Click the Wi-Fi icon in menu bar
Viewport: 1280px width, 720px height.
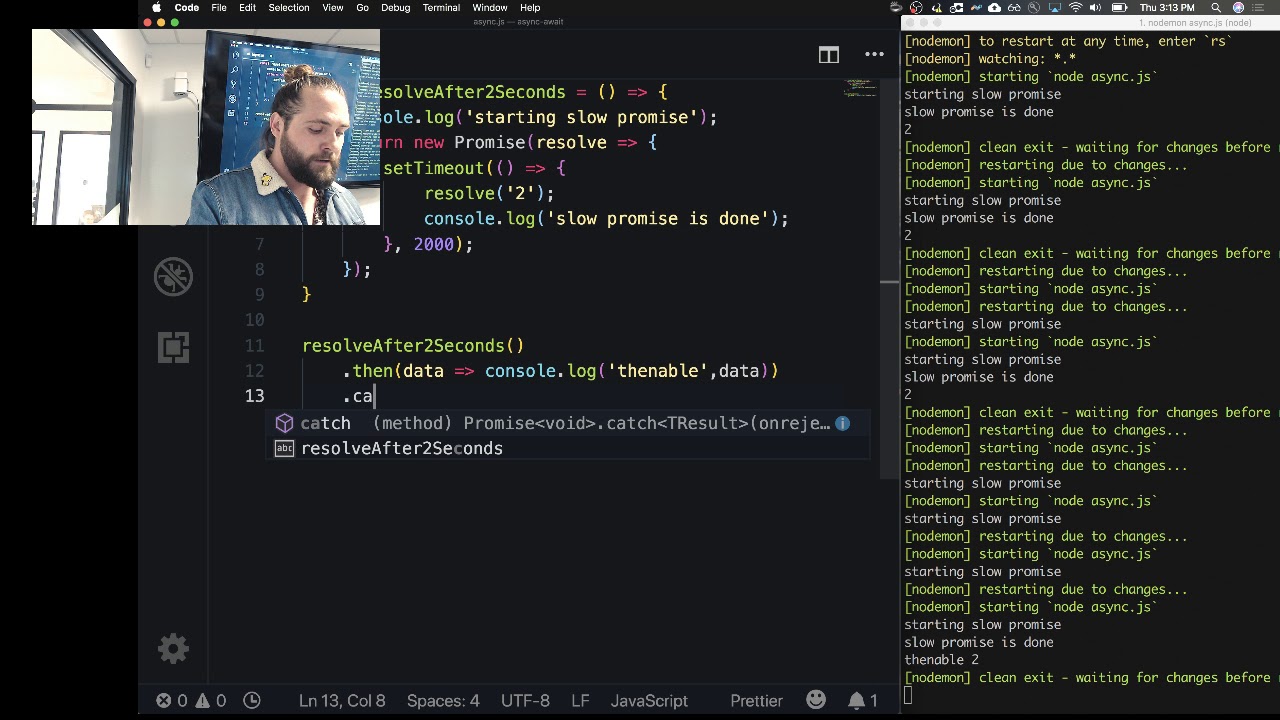pos(1076,8)
